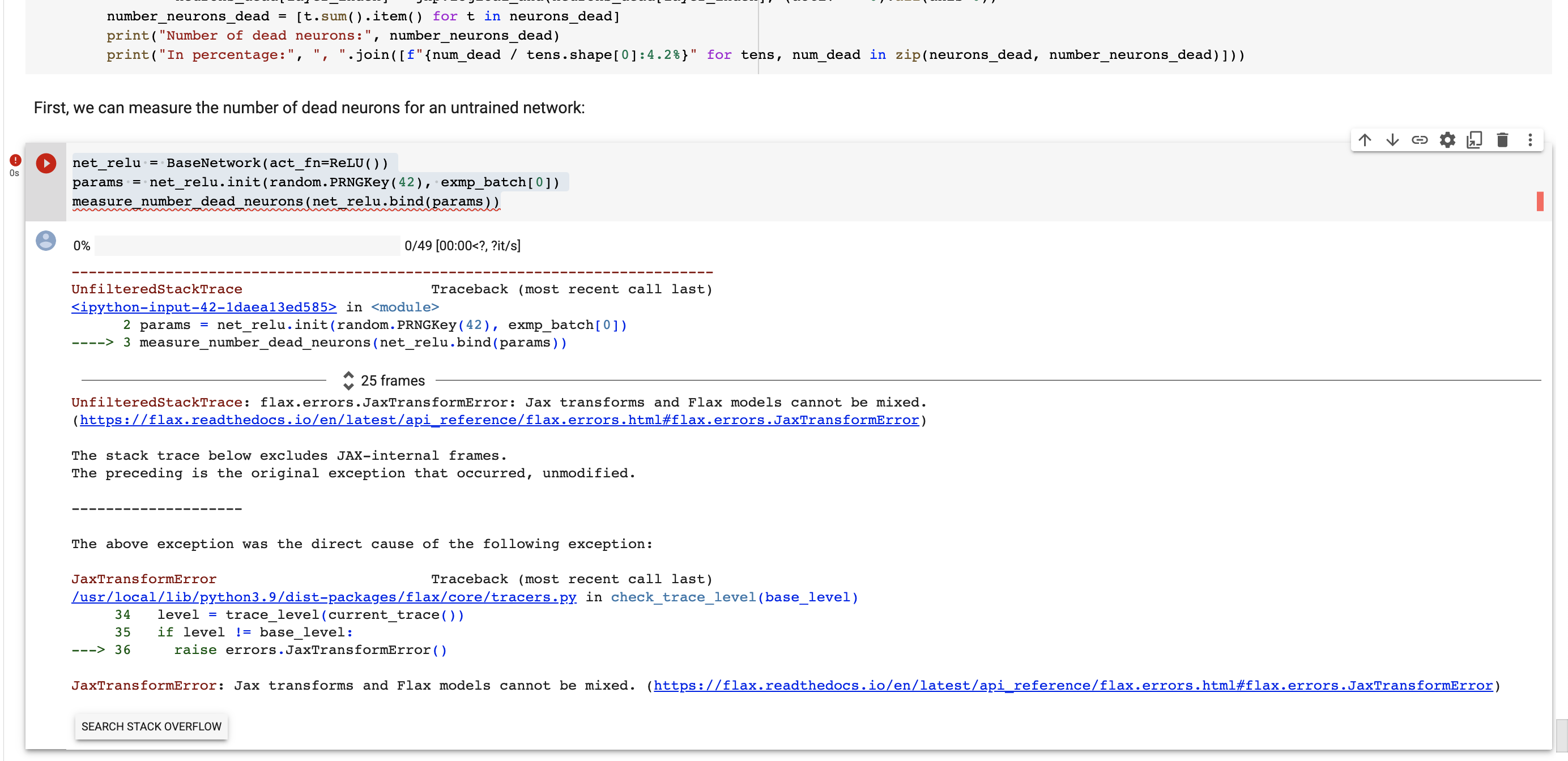Click the 0/49 progress bar
Screen dimensions: 1568x761
pos(246,245)
